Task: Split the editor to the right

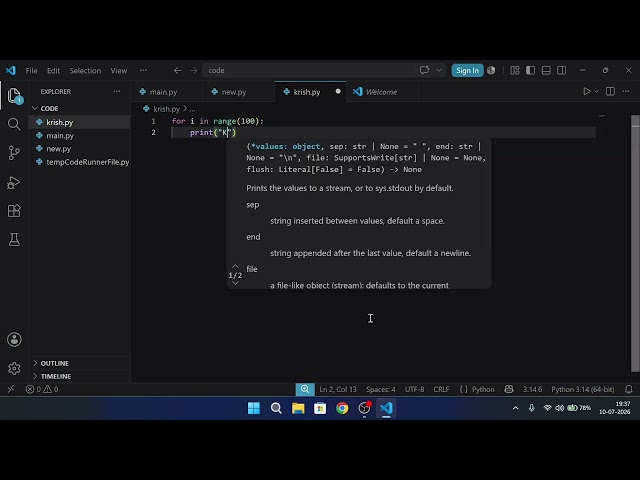Action: point(610,91)
